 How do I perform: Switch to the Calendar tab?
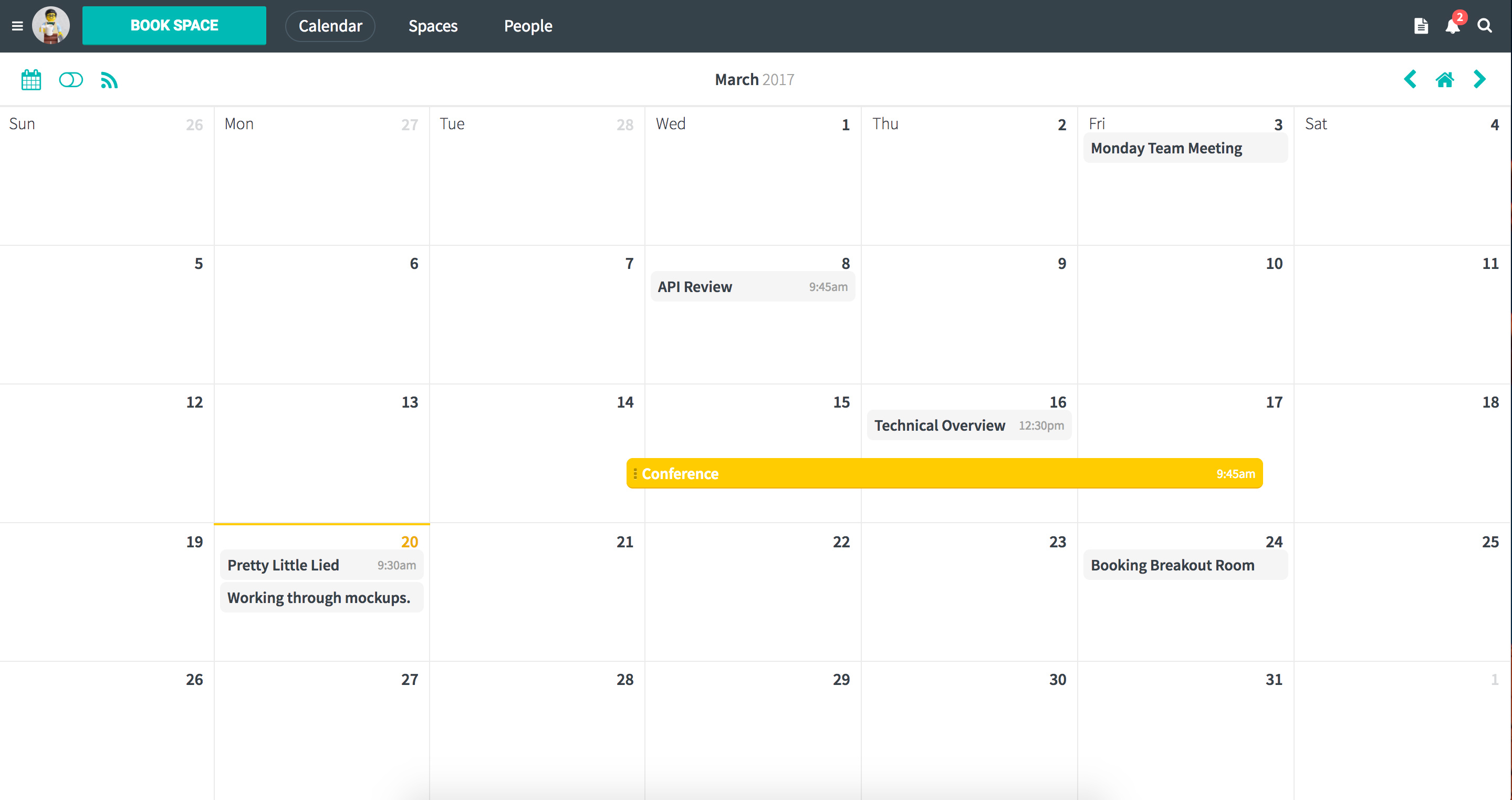click(x=330, y=26)
